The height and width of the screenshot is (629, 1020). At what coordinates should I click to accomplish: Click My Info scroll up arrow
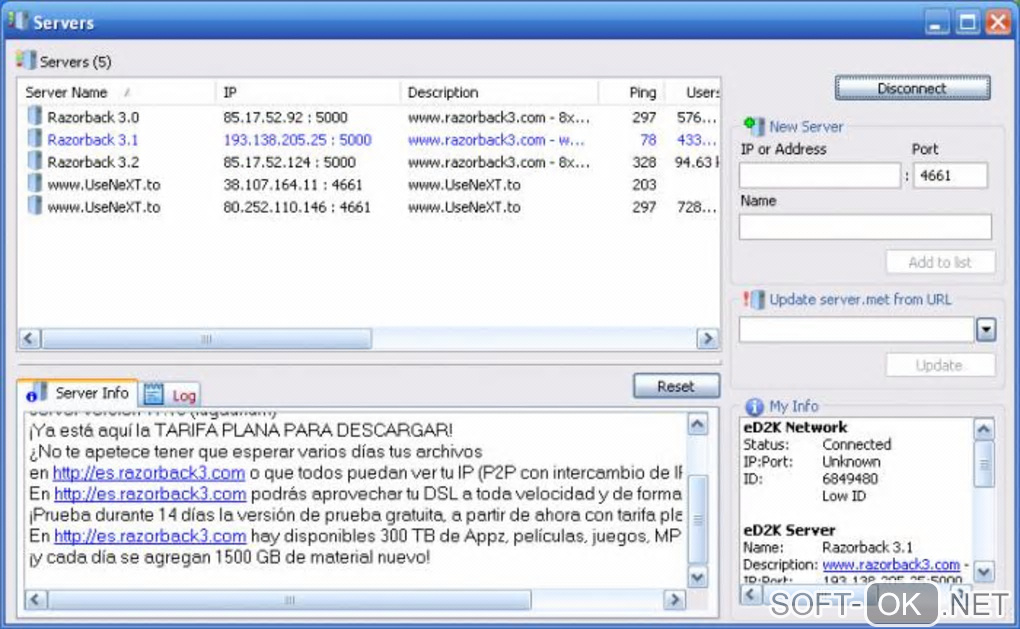[x=984, y=429]
